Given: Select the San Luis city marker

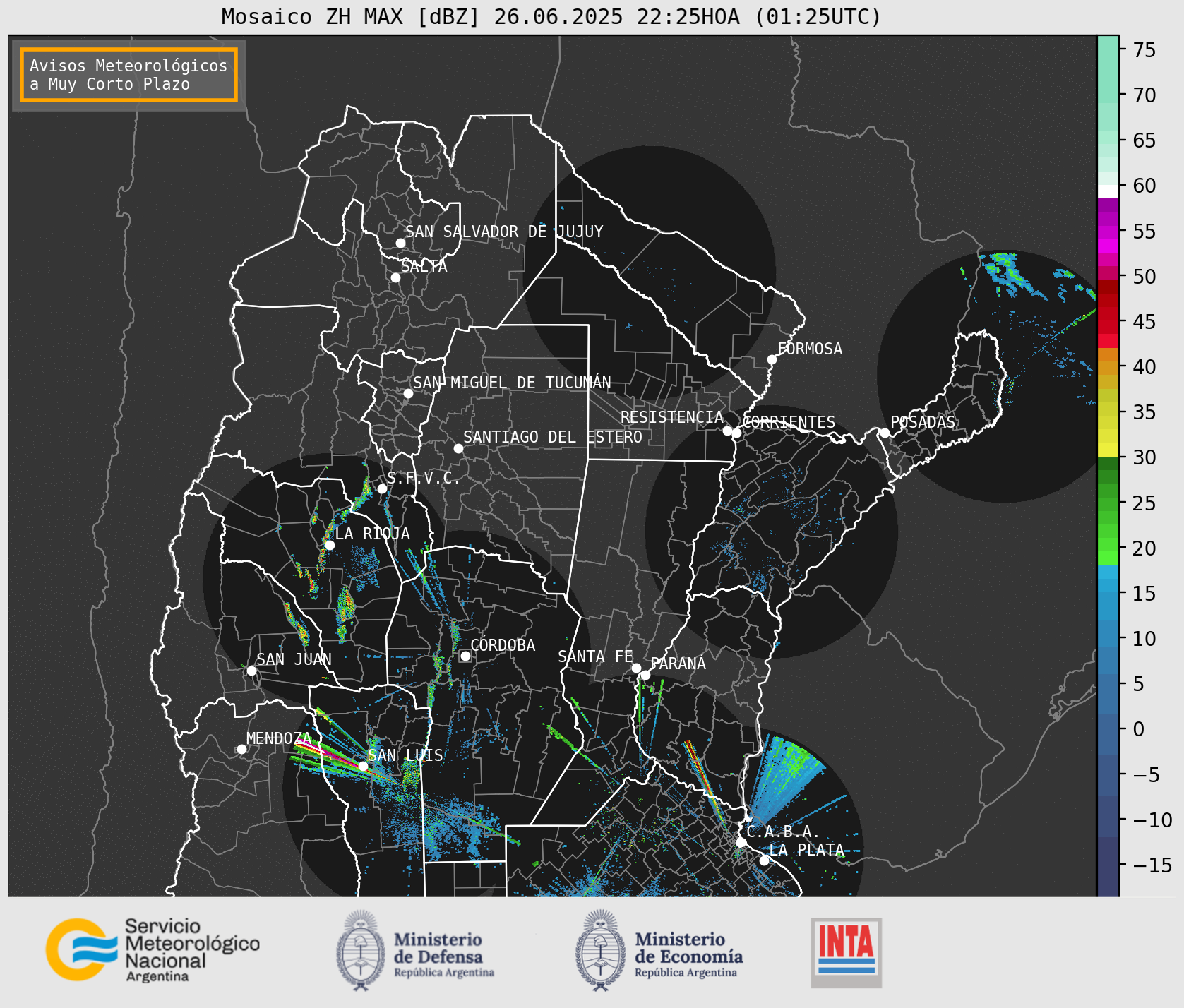Looking at the screenshot, I should click(363, 766).
